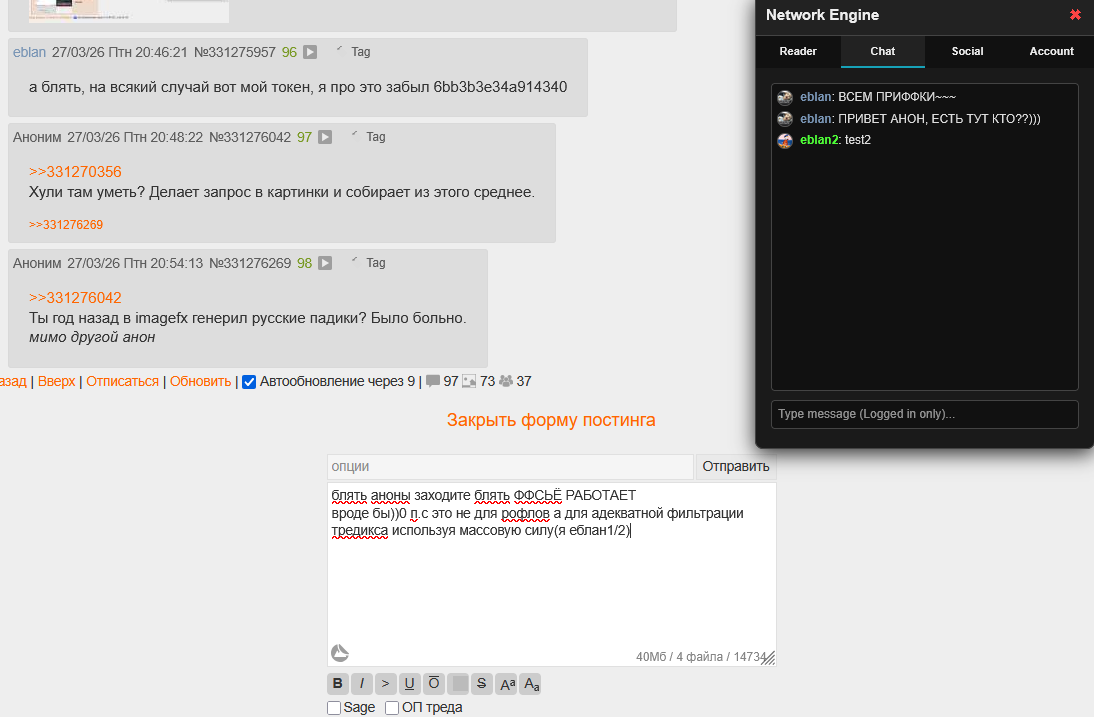Click the Tag icon on post №331276042
The height and width of the screenshot is (717, 1094).
[x=354, y=135]
